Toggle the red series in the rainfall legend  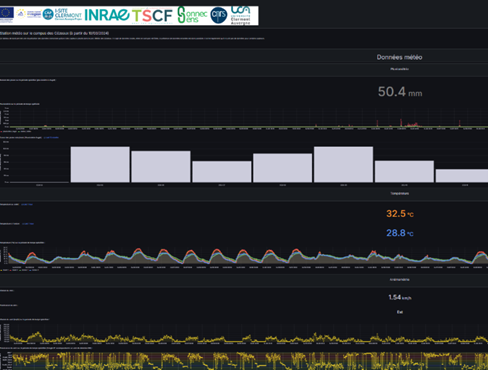click(9, 131)
